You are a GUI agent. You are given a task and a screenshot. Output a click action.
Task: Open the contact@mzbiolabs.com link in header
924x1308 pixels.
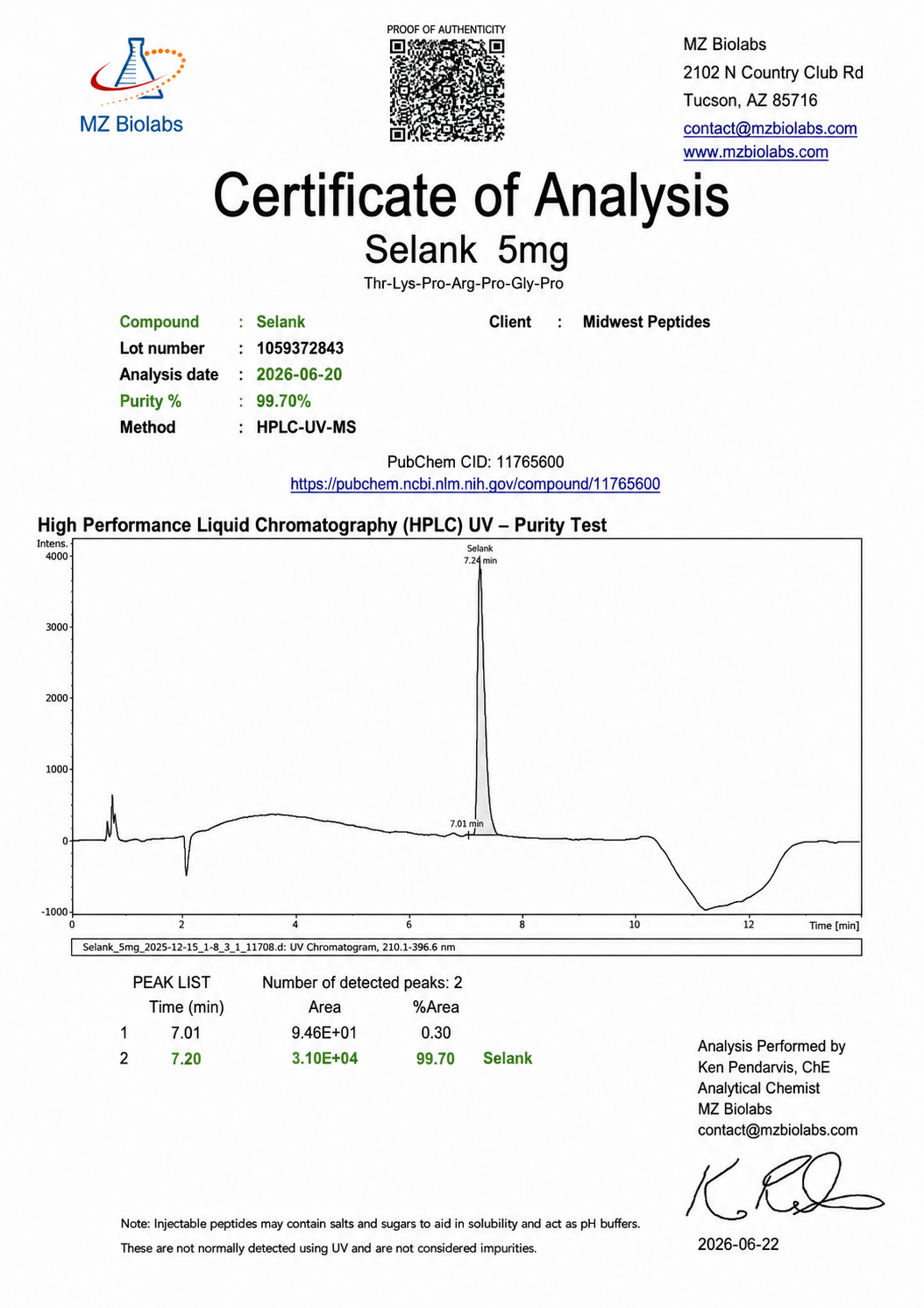click(770, 128)
